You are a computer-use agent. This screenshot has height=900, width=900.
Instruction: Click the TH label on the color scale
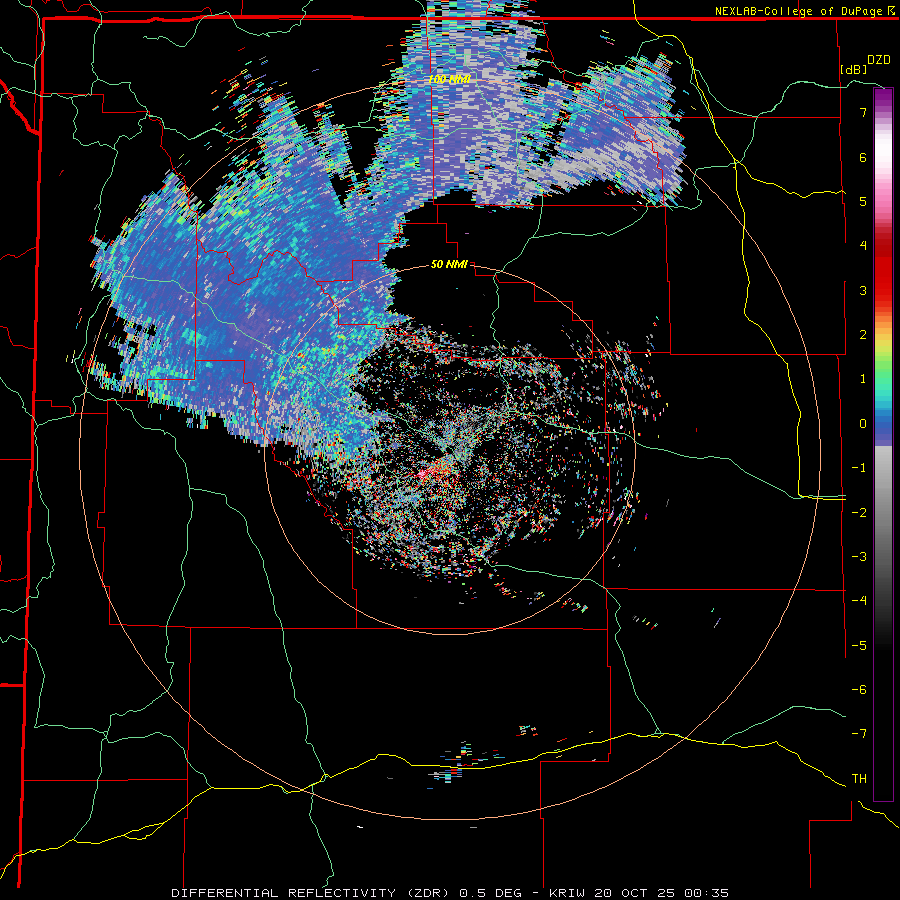(x=859, y=779)
